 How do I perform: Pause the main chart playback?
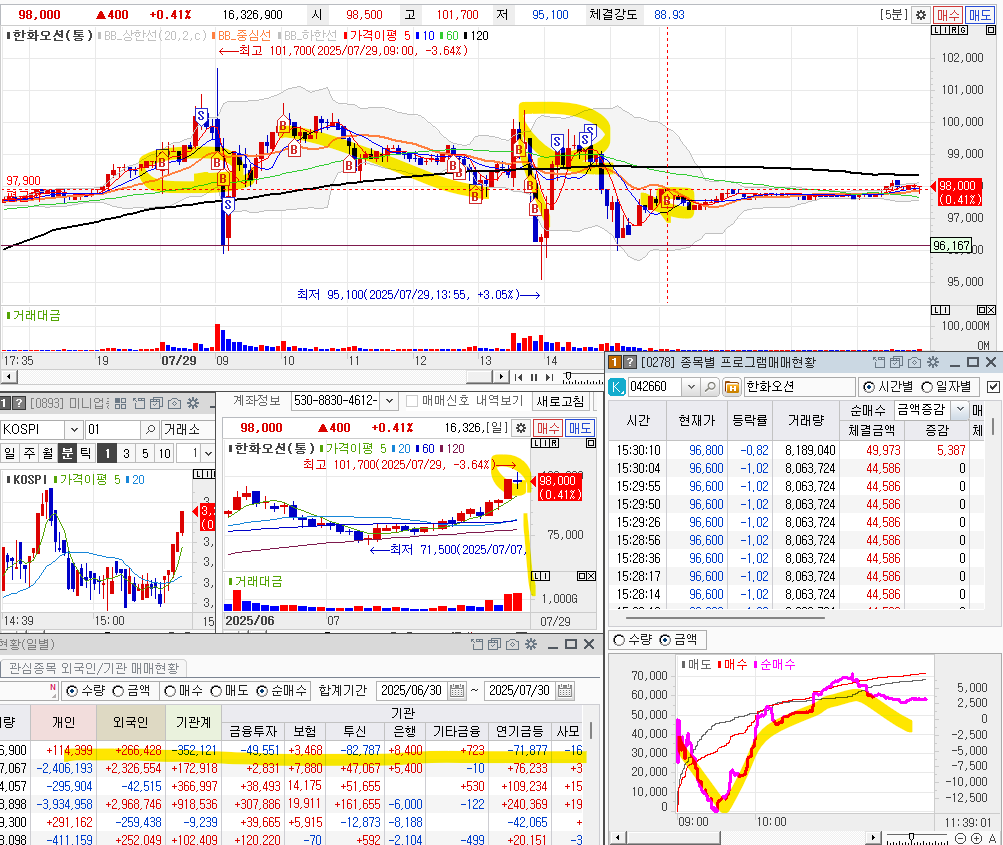point(533,377)
